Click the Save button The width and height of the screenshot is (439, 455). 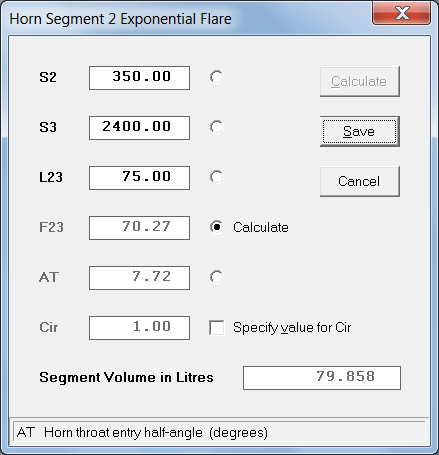click(x=360, y=131)
